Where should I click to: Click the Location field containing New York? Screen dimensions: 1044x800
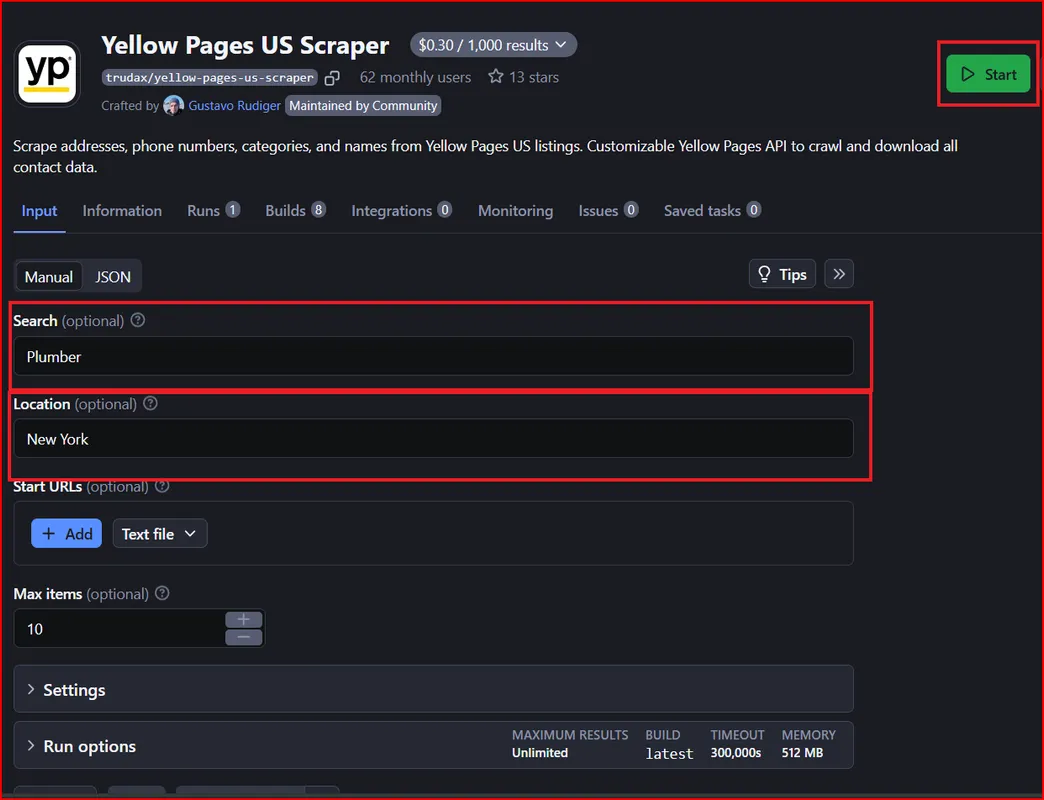[433, 439]
